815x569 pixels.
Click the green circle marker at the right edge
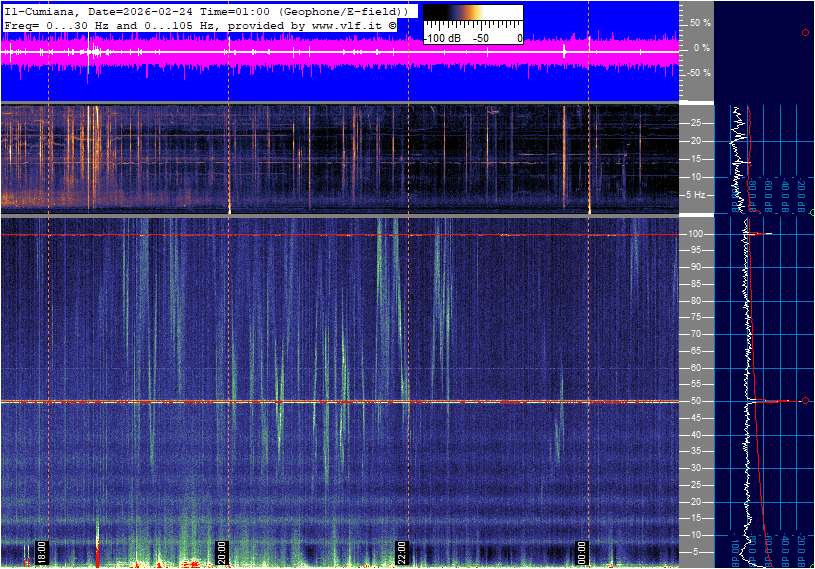[x=812, y=213]
